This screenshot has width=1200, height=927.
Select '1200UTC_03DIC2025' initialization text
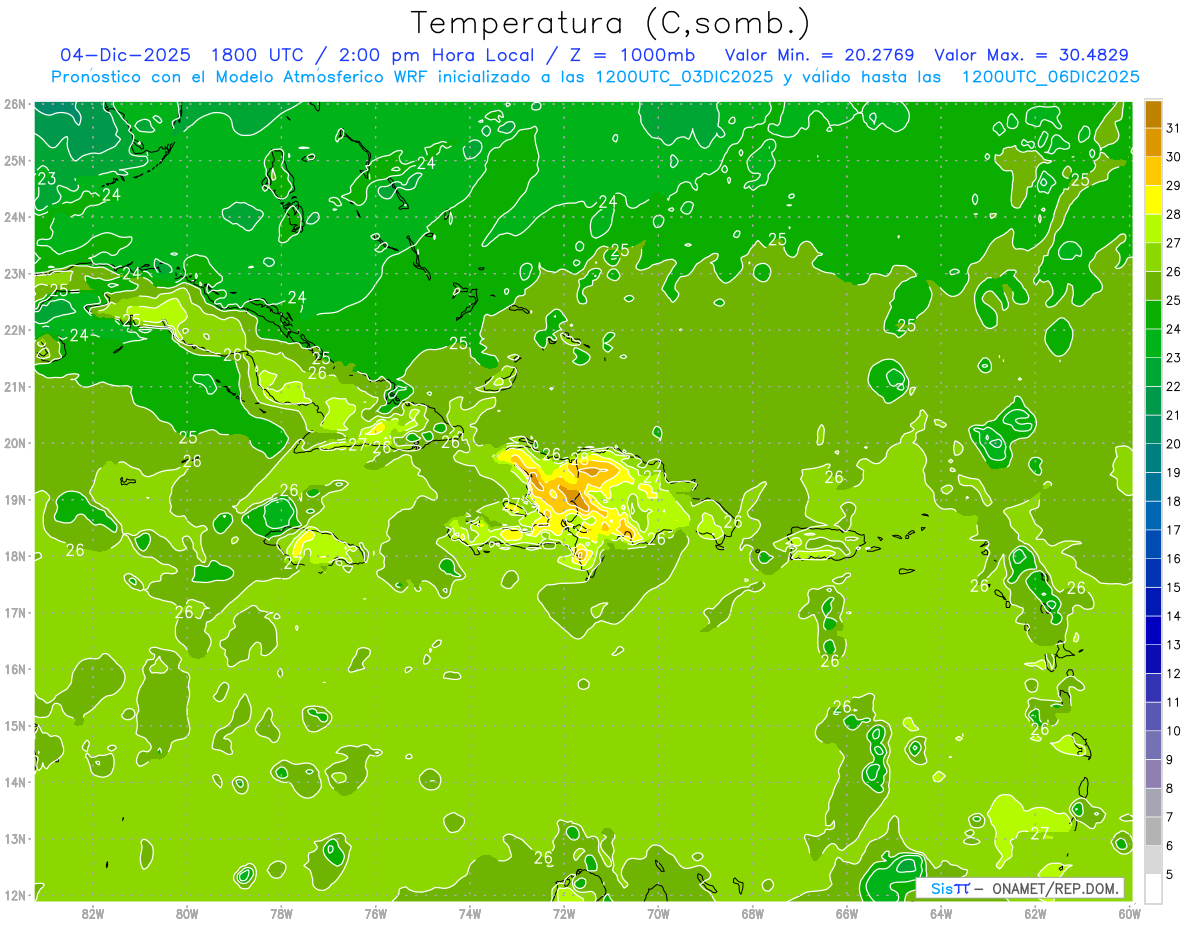[x=684, y=77]
